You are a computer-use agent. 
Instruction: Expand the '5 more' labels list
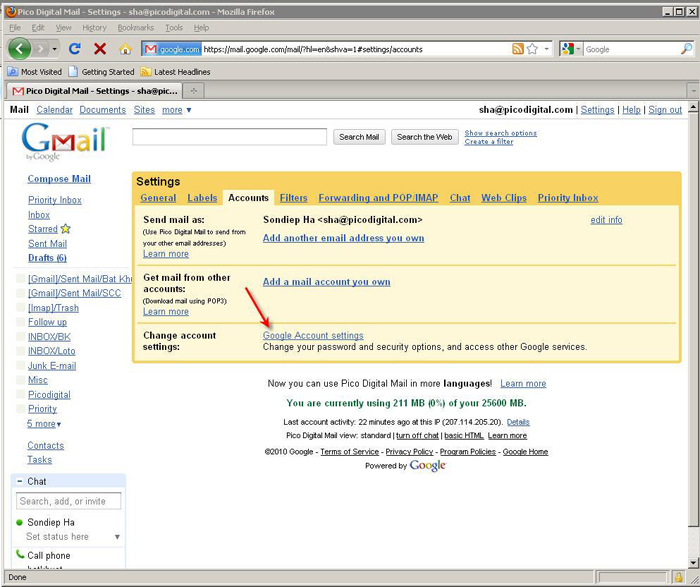[x=44, y=424]
